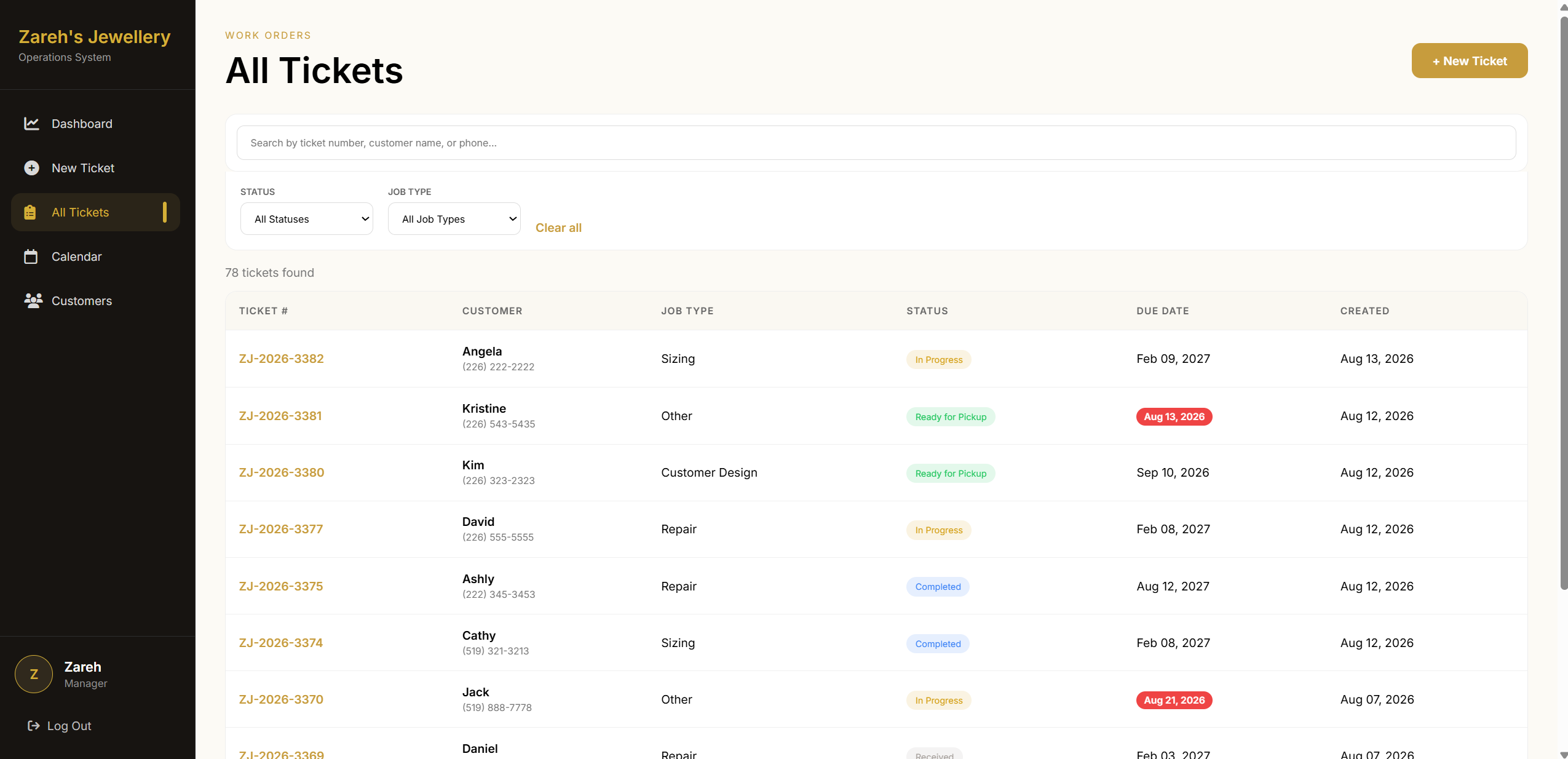
Task: Click due date Sep 10, 2026
Action: point(1172,472)
